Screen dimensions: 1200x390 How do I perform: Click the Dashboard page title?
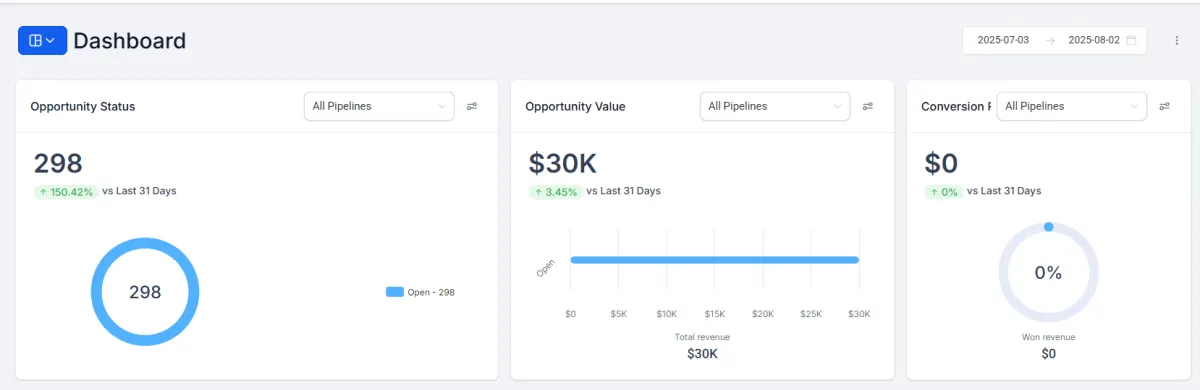(x=129, y=41)
